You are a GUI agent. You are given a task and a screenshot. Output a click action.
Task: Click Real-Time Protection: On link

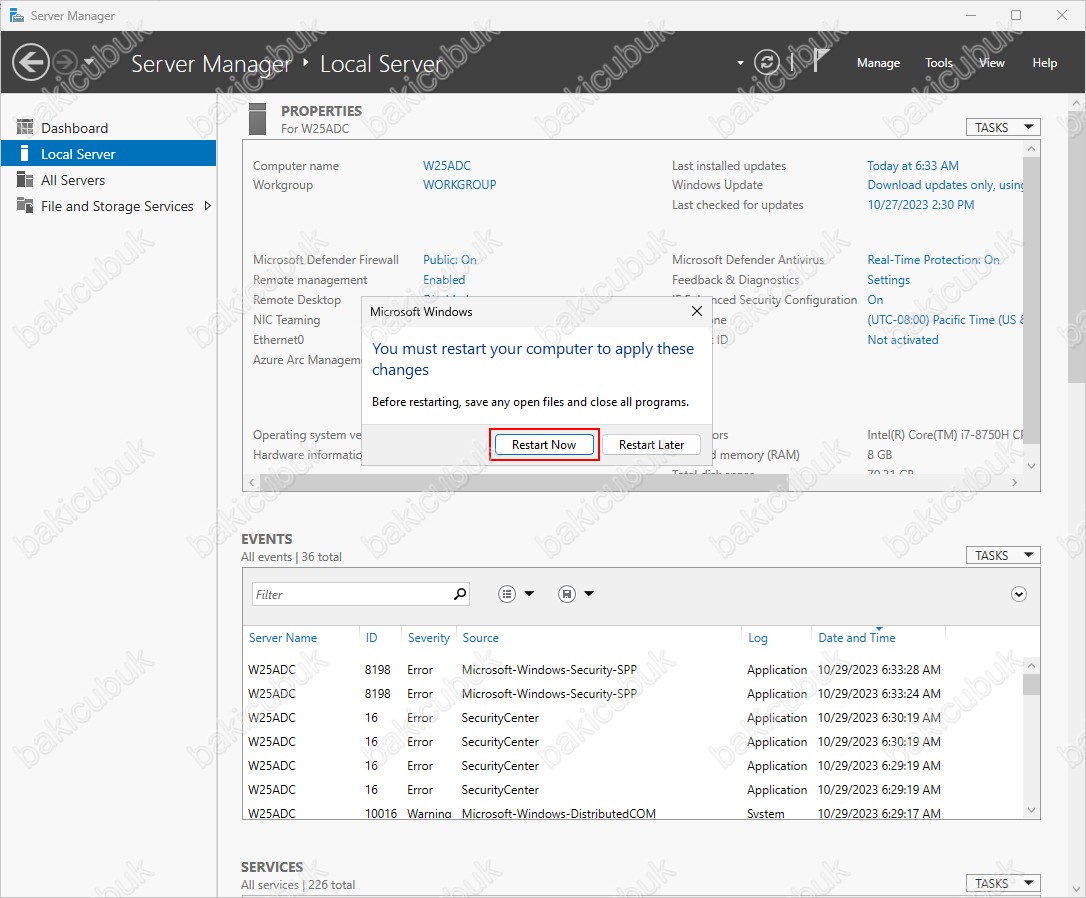(933, 260)
